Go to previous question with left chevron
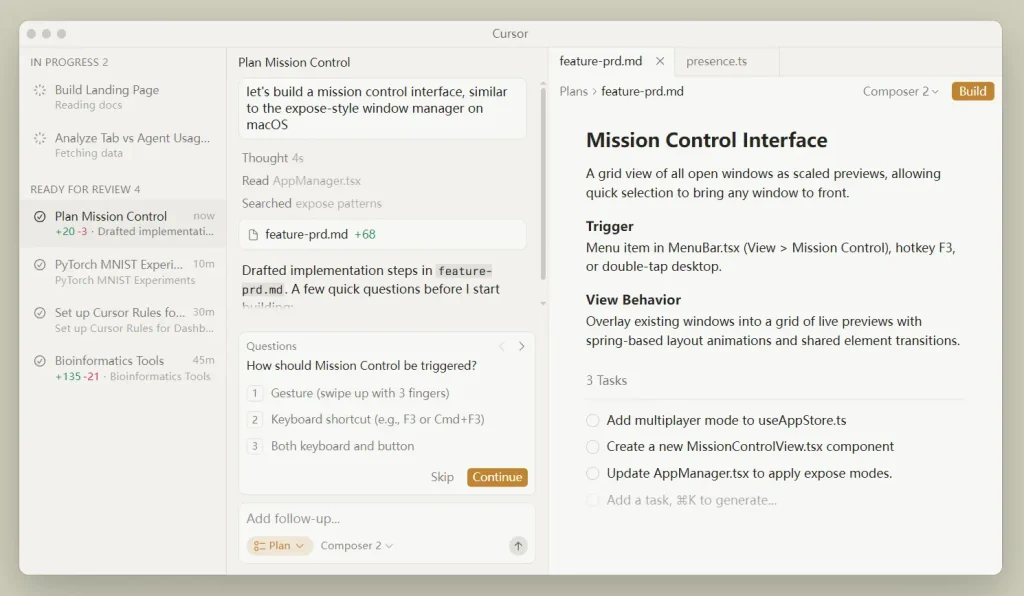 [x=502, y=346]
